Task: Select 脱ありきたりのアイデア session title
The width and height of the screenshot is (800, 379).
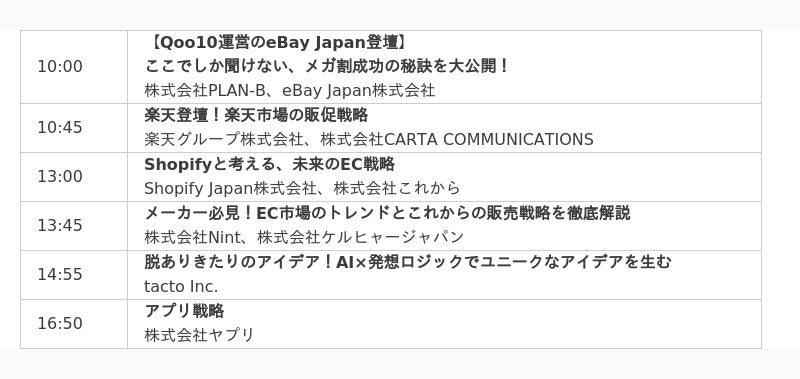Action: [408, 262]
